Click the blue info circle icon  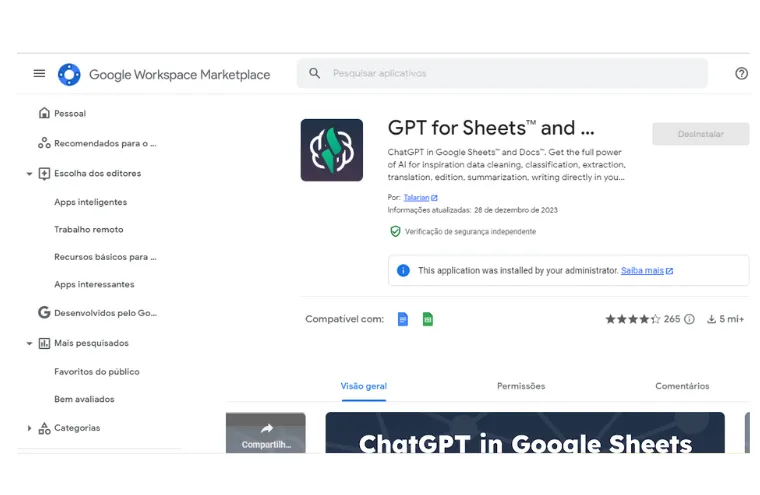(x=403, y=271)
